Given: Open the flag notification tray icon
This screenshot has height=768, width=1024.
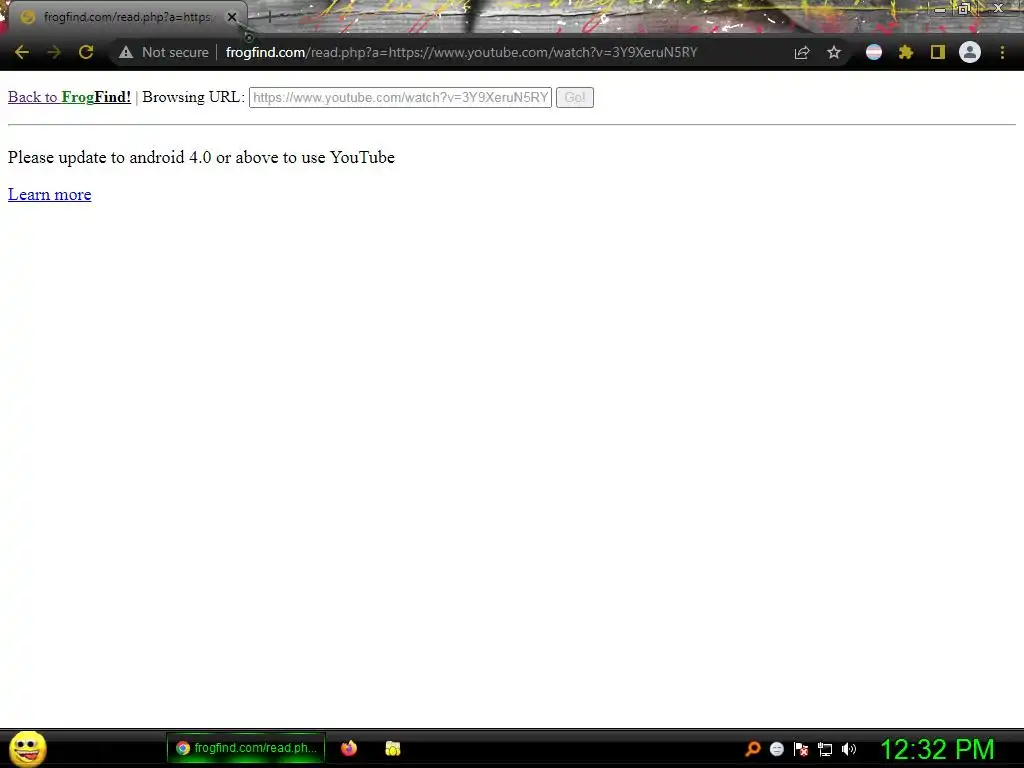Looking at the screenshot, I should coord(801,749).
